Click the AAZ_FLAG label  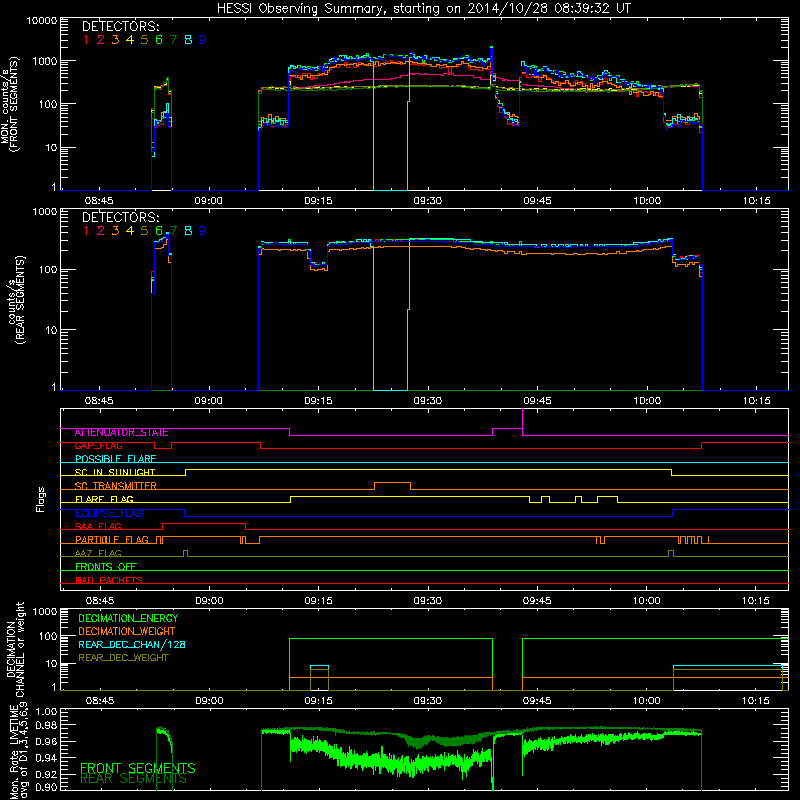pyautogui.click(x=98, y=554)
